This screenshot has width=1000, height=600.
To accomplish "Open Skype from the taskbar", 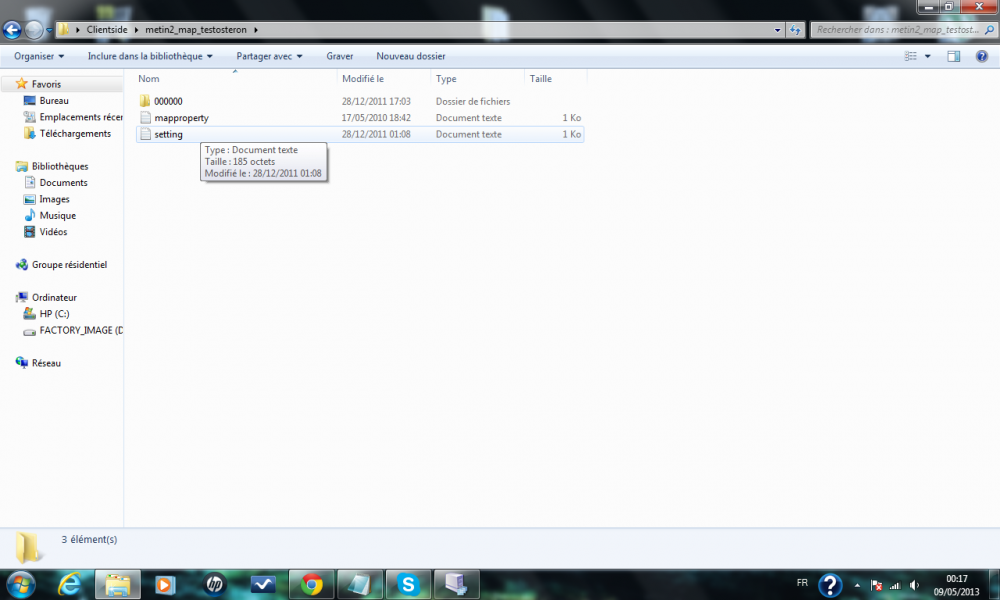I will (x=408, y=584).
